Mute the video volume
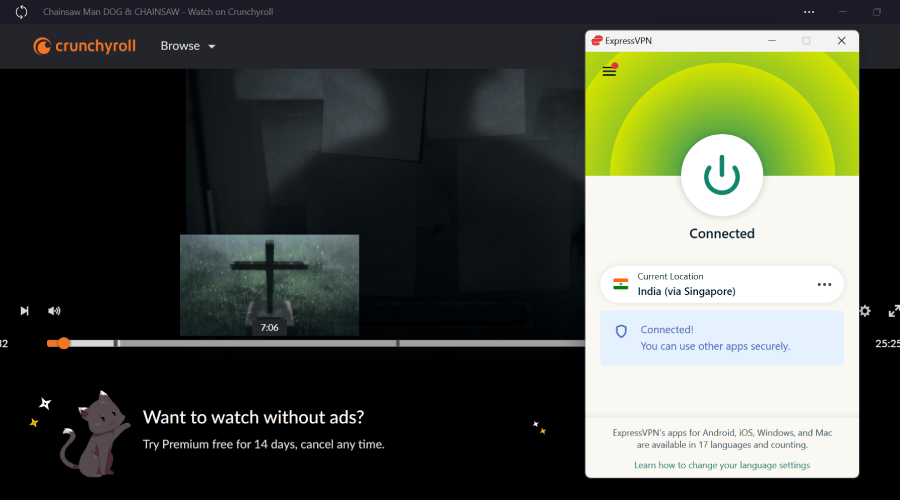900x500 pixels. 54,311
